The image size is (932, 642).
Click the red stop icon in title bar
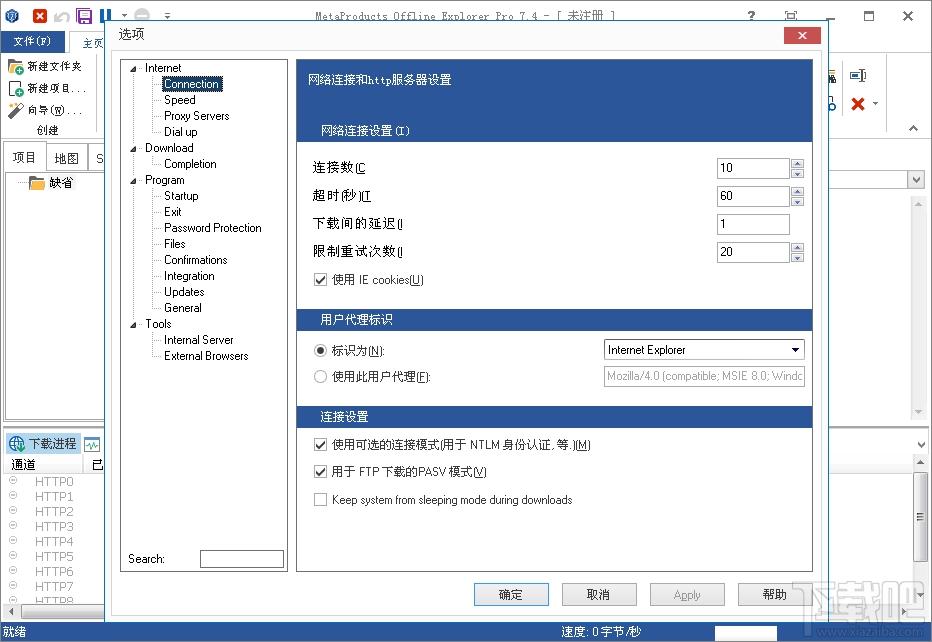(39, 15)
